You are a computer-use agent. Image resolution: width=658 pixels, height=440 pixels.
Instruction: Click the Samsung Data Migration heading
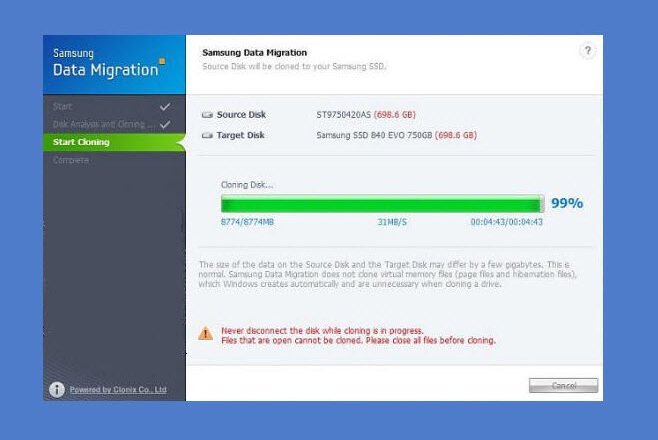pos(254,53)
